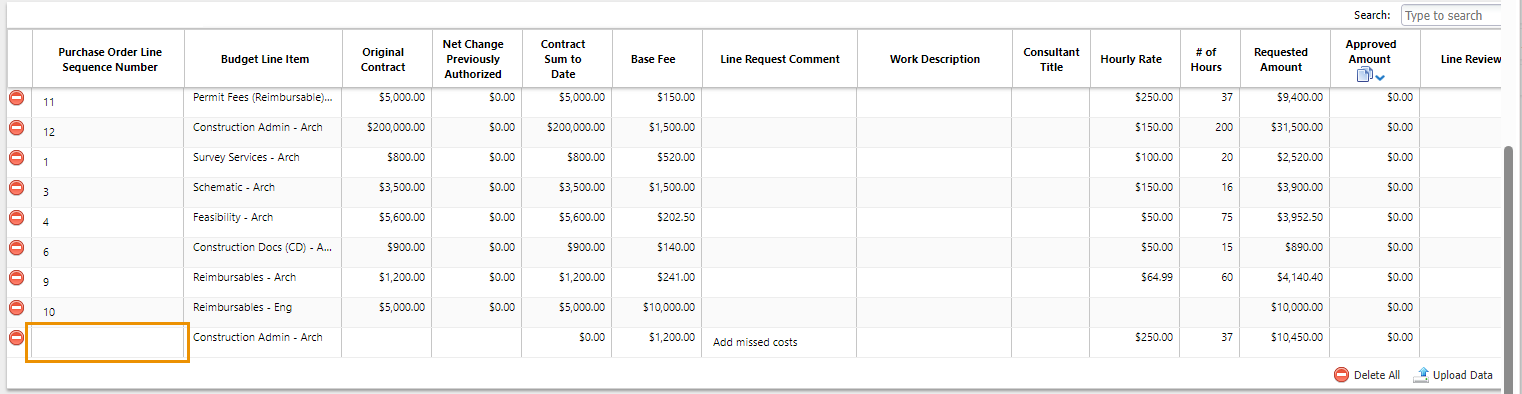Click the Add missed costs comment cell
Viewport: 1522px width, 394px height.
coord(779,342)
